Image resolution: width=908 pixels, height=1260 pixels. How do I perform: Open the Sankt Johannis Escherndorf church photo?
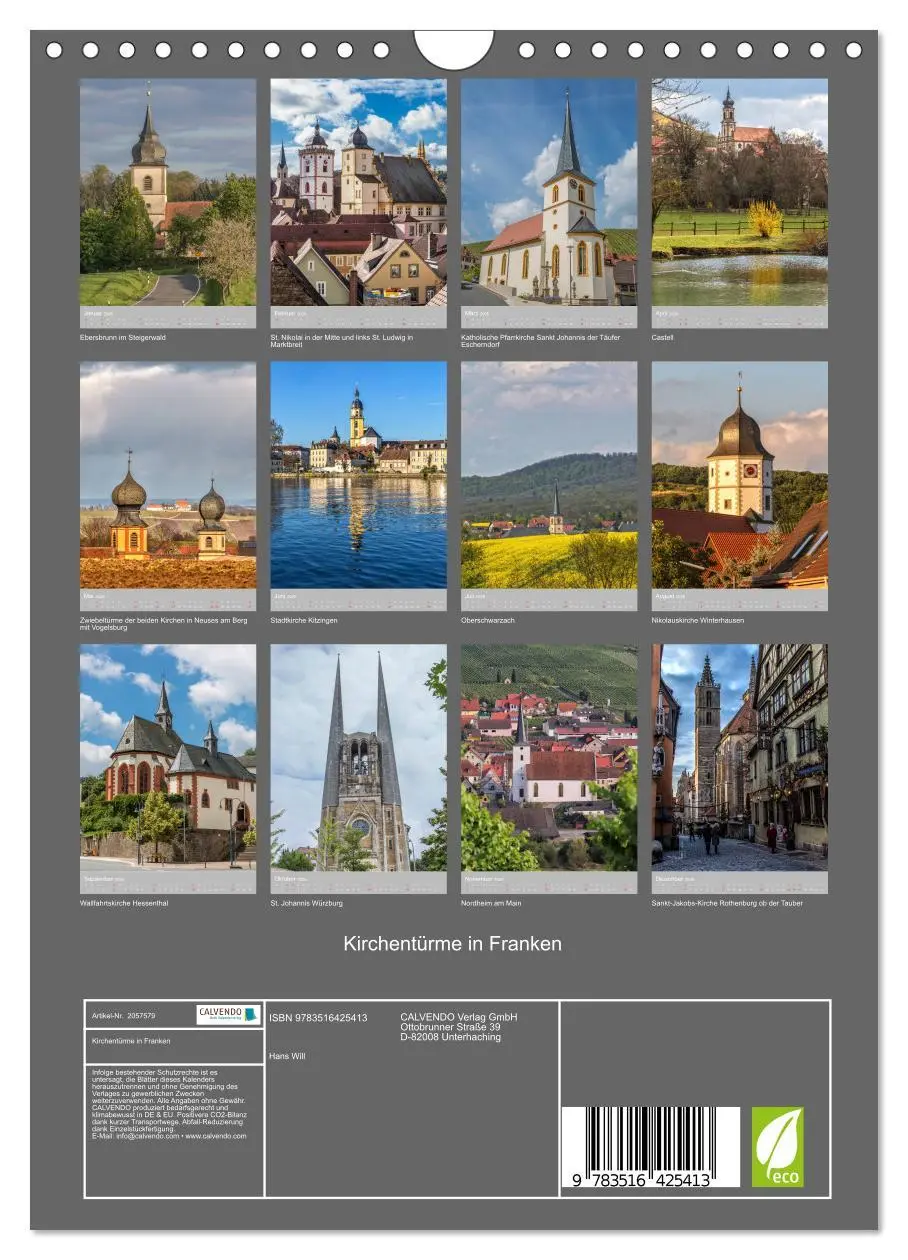point(549,192)
